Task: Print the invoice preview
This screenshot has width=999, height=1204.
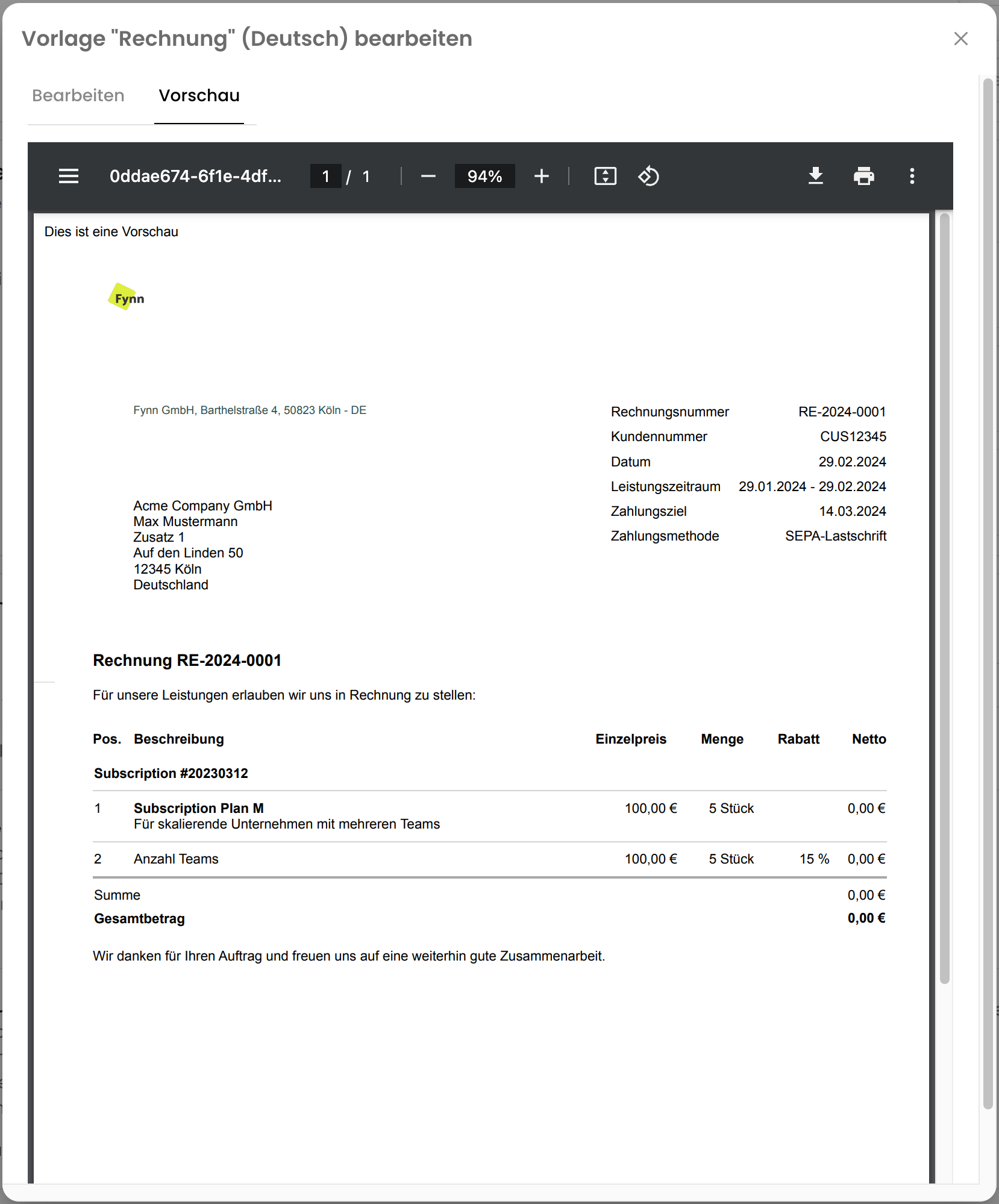Action: (x=864, y=176)
